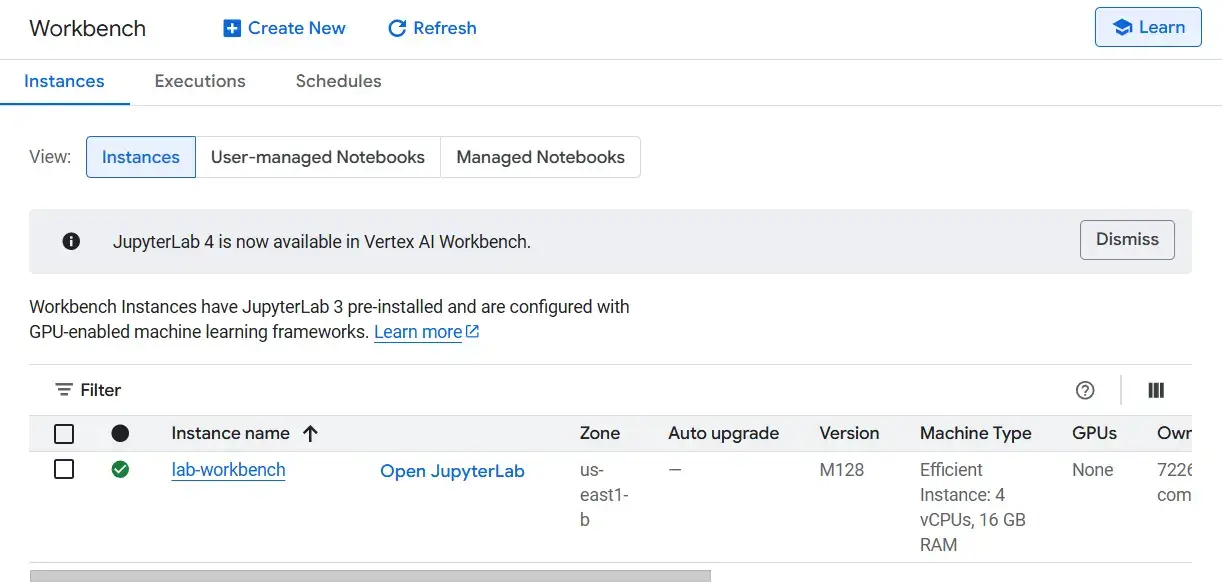
Task: Dismiss the JupyterLab 4 notification
Action: tap(1127, 240)
